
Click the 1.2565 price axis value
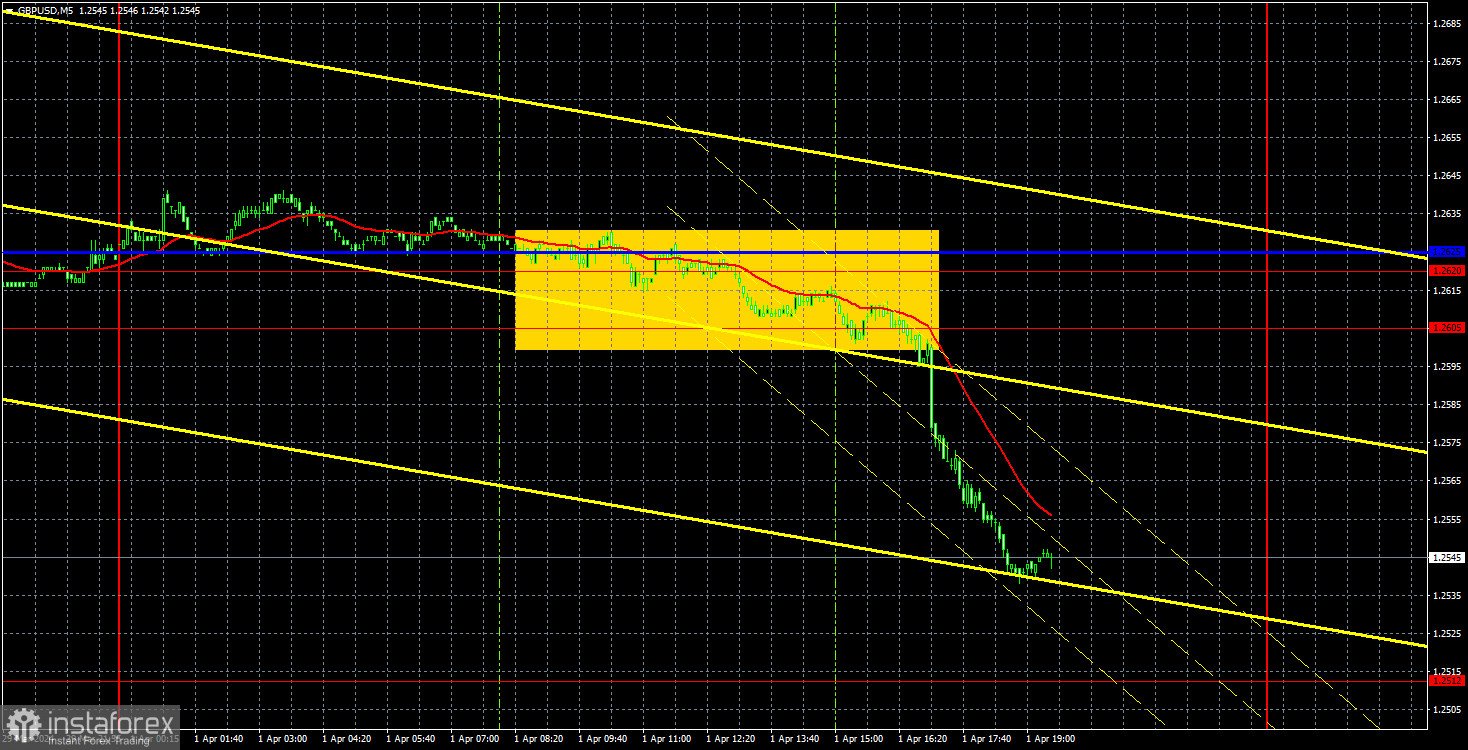tap(1447, 480)
